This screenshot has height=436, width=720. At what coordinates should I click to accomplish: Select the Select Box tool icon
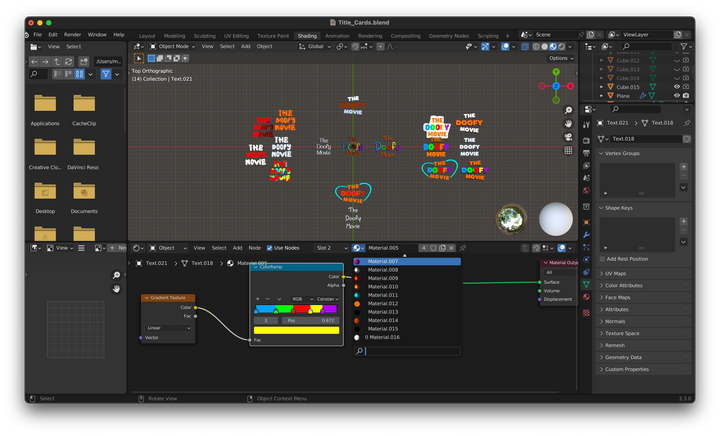[x=139, y=58]
